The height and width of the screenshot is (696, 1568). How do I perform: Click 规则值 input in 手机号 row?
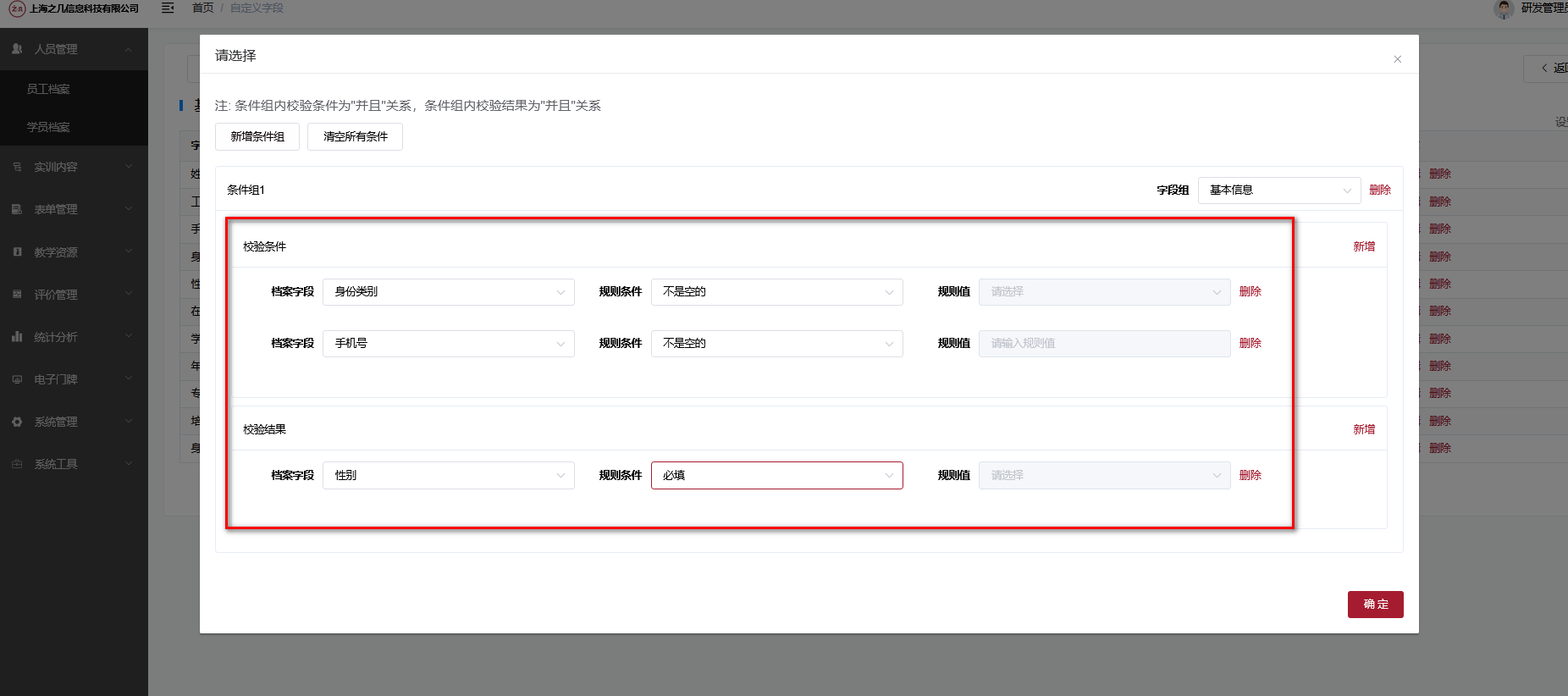pyautogui.click(x=1104, y=344)
